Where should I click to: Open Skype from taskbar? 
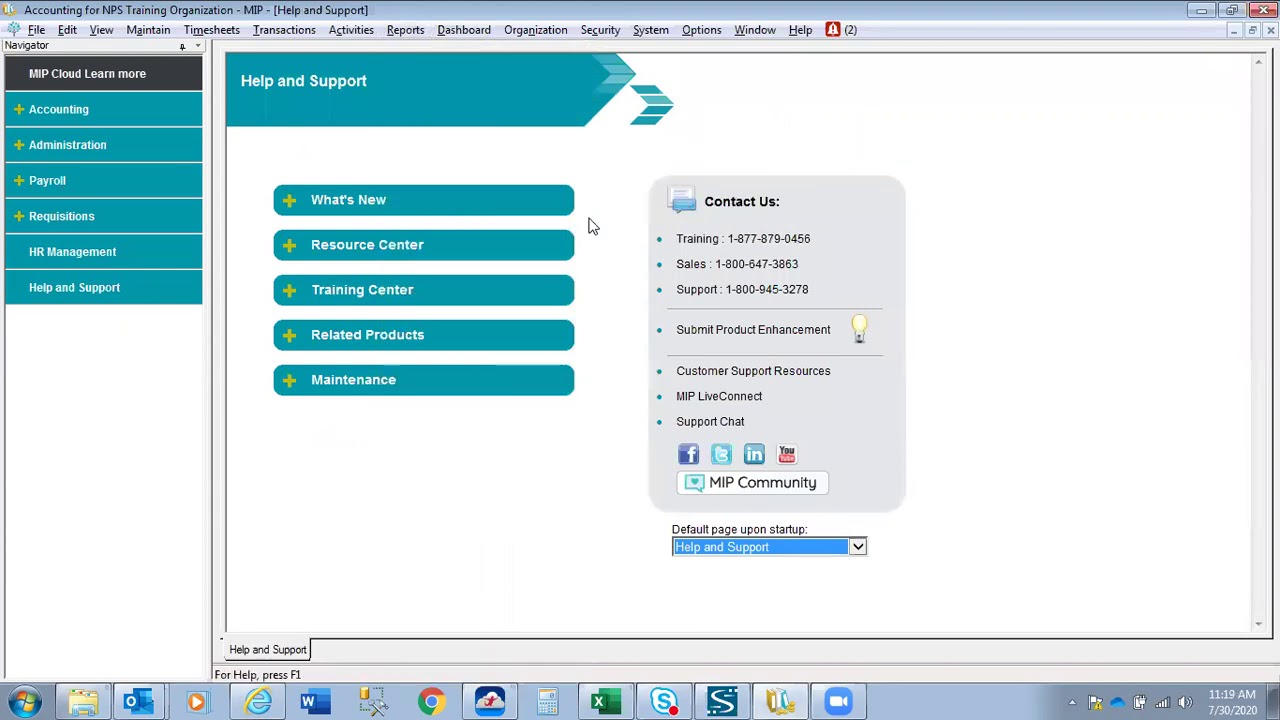click(664, 702)
